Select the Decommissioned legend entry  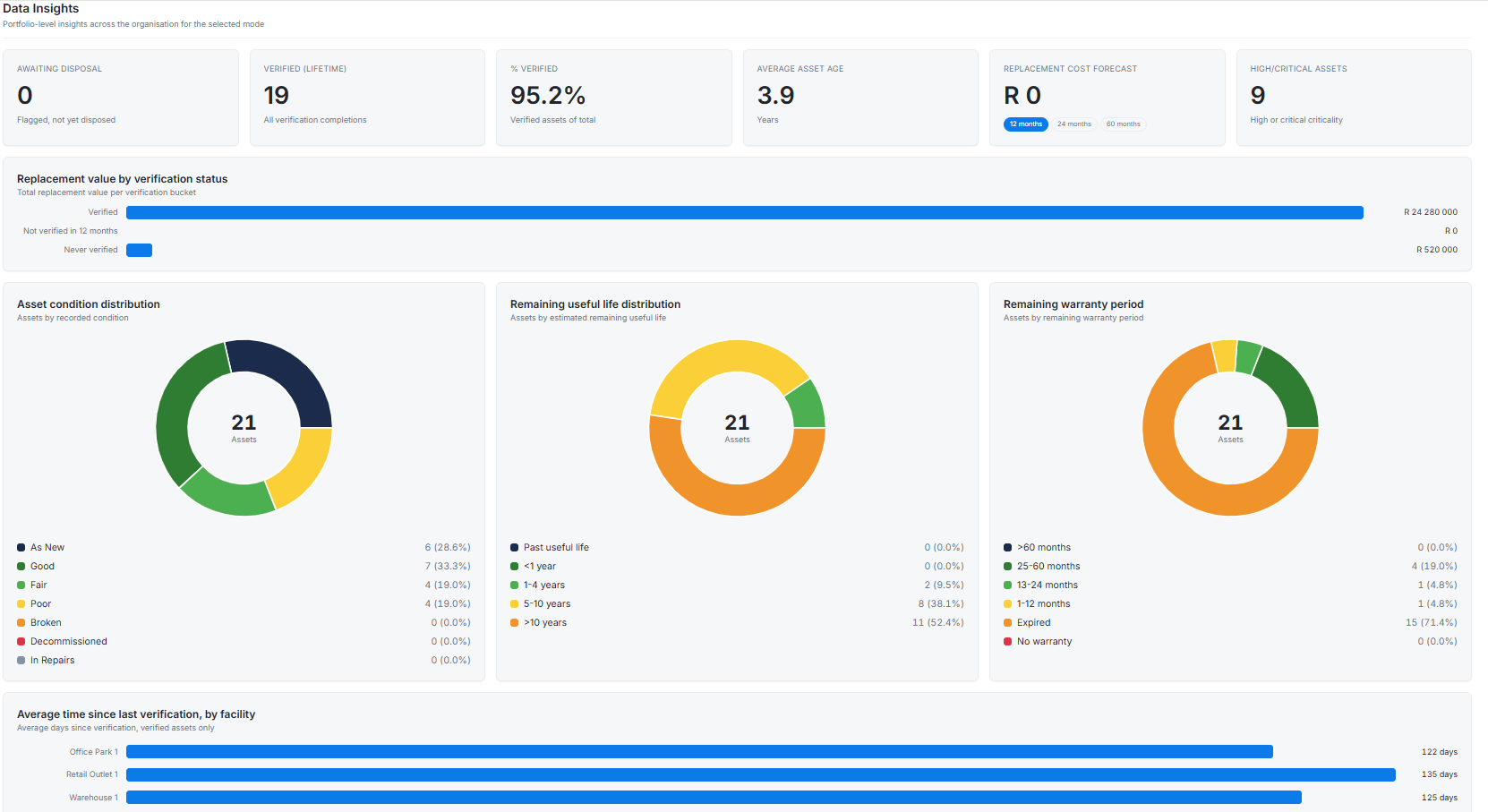click(244, 641)
